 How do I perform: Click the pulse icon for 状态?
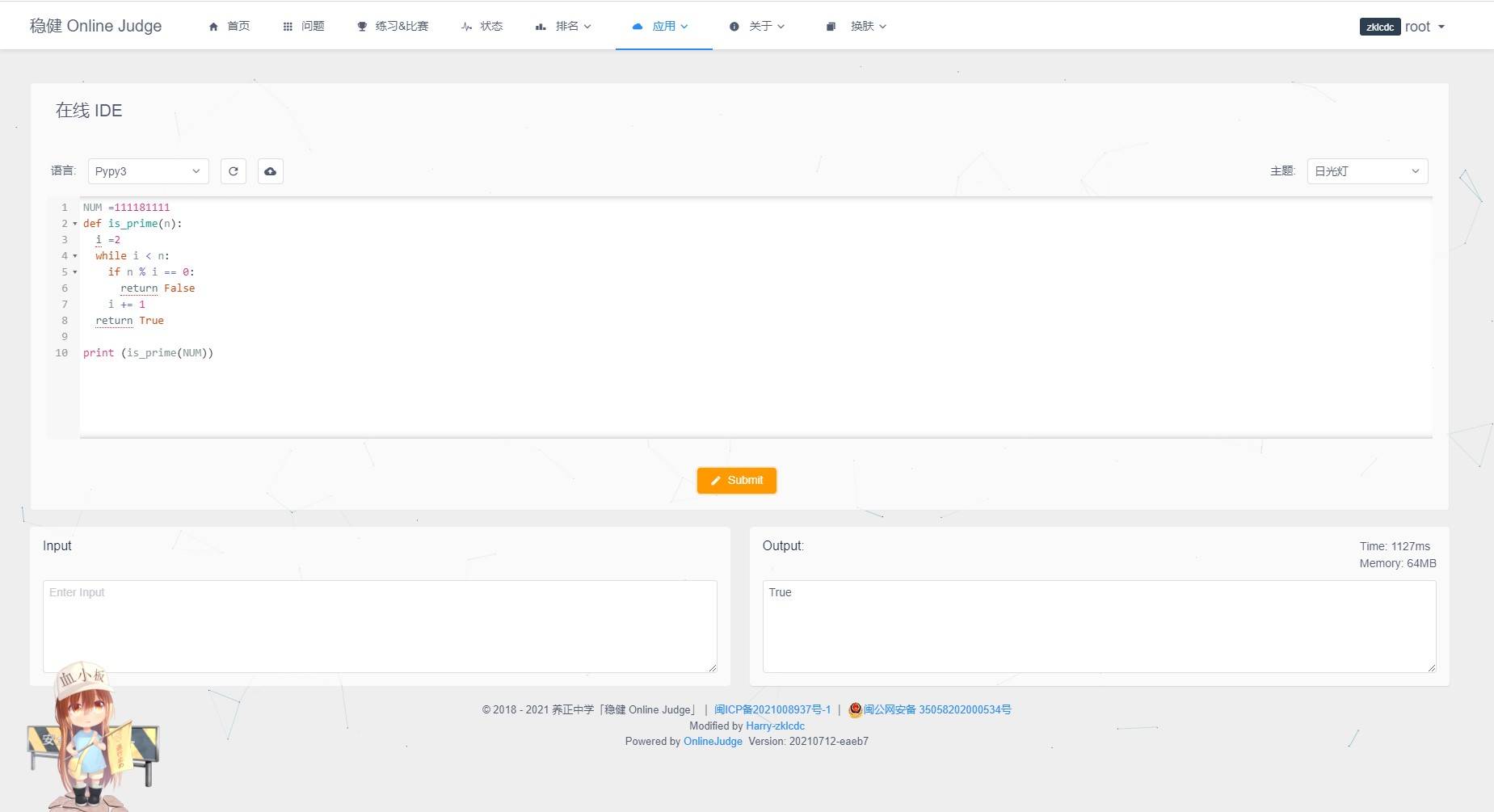(466, 27)
